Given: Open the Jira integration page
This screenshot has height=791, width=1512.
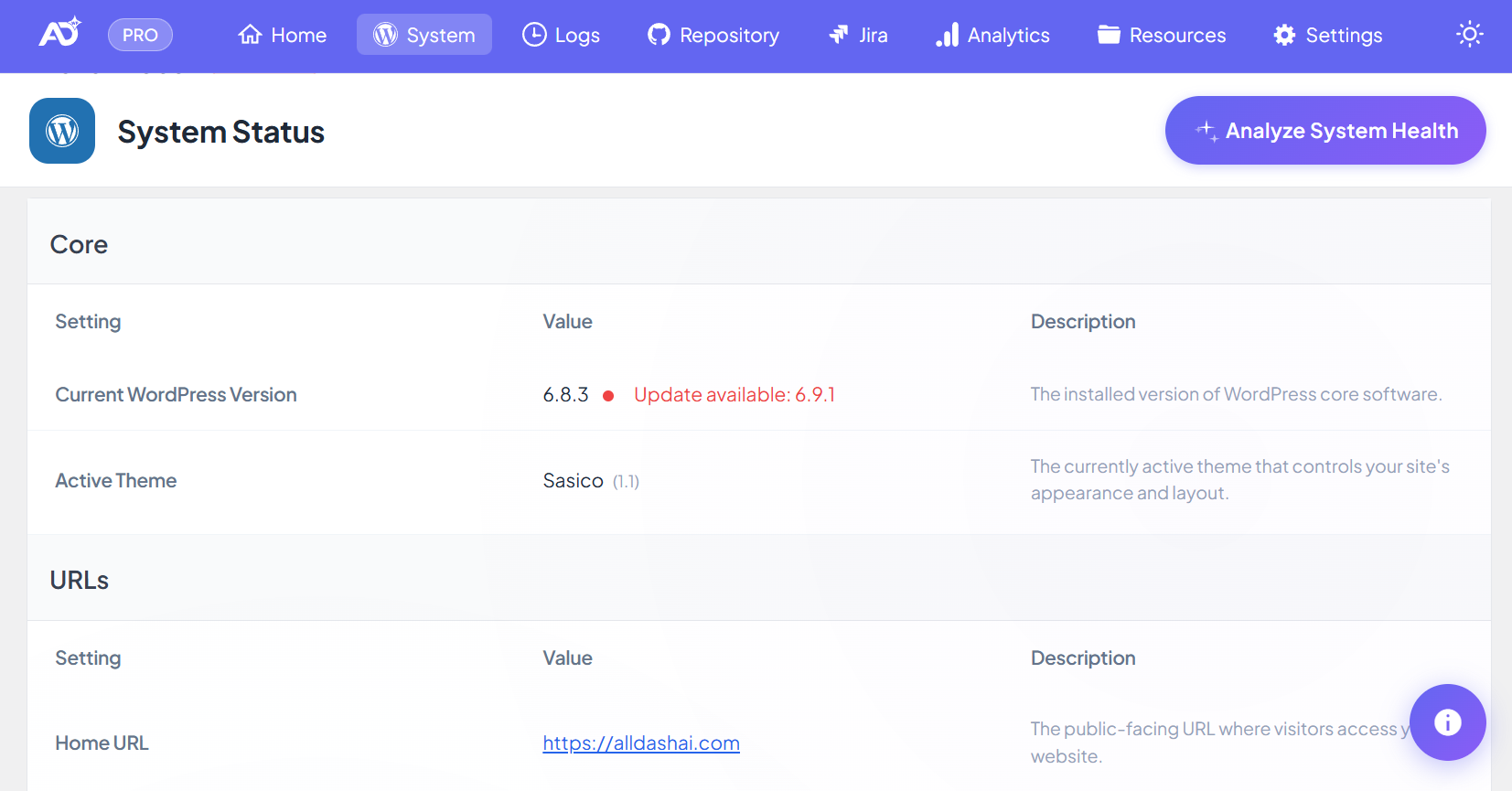Looking at the screenshot, I should (x=857, y=35).
